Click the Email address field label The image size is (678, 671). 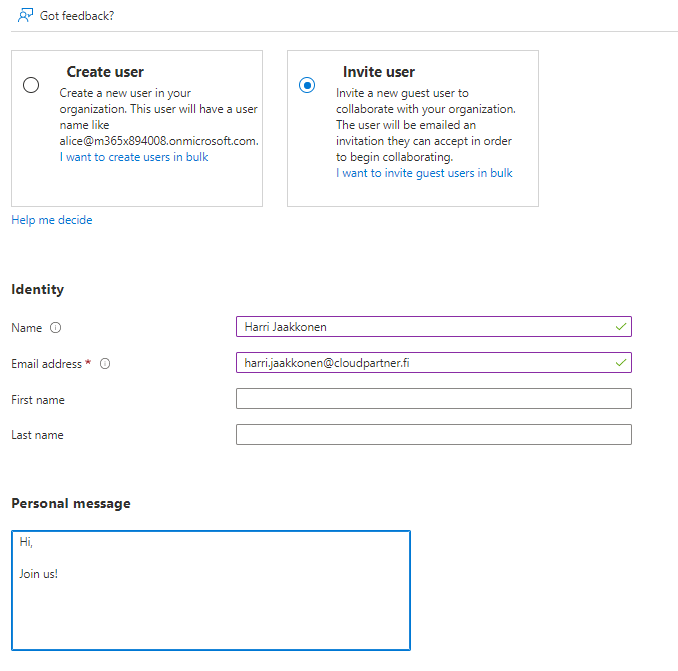(x=46, y=364)
